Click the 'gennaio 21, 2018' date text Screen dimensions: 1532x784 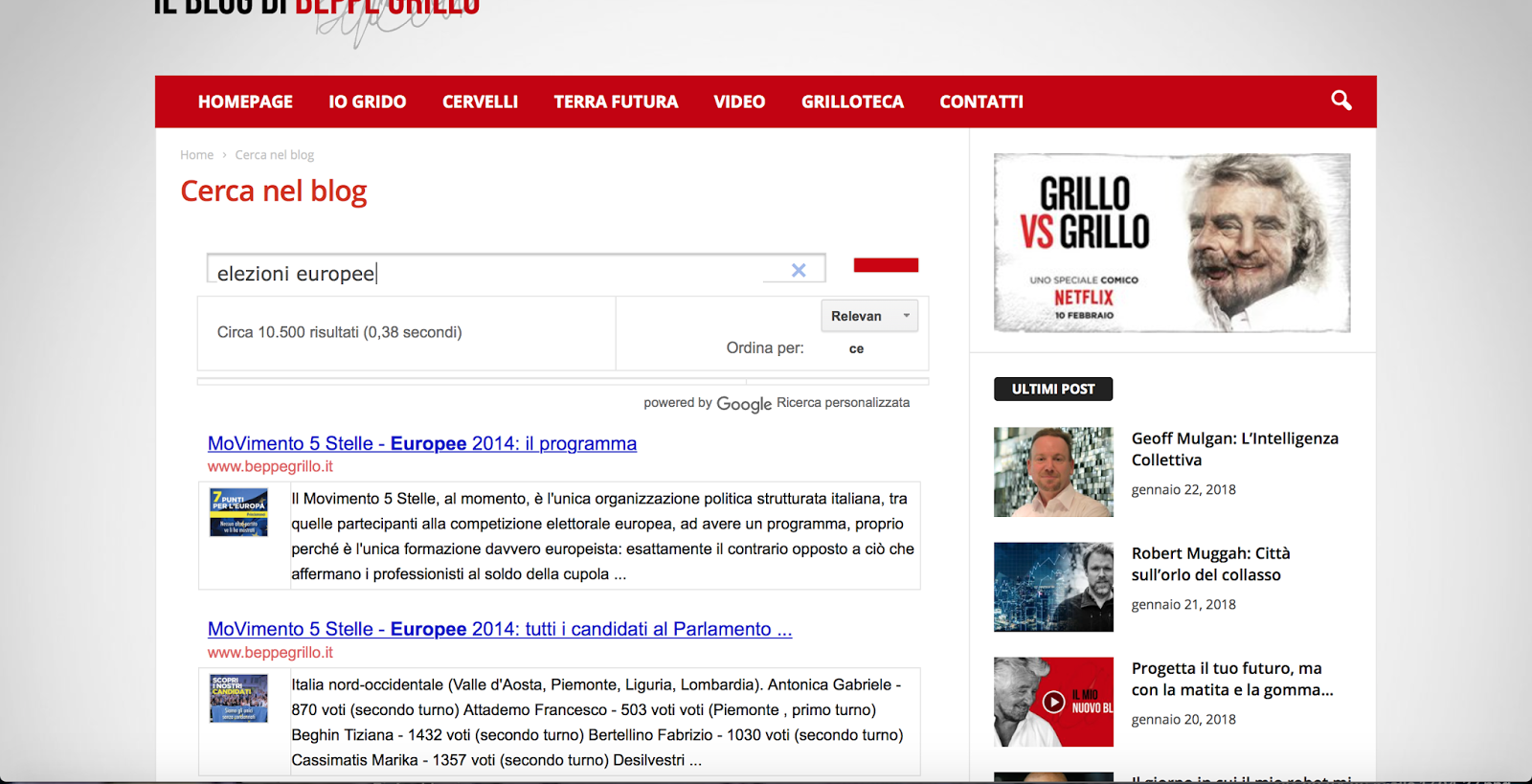(x=1183, y=604)
